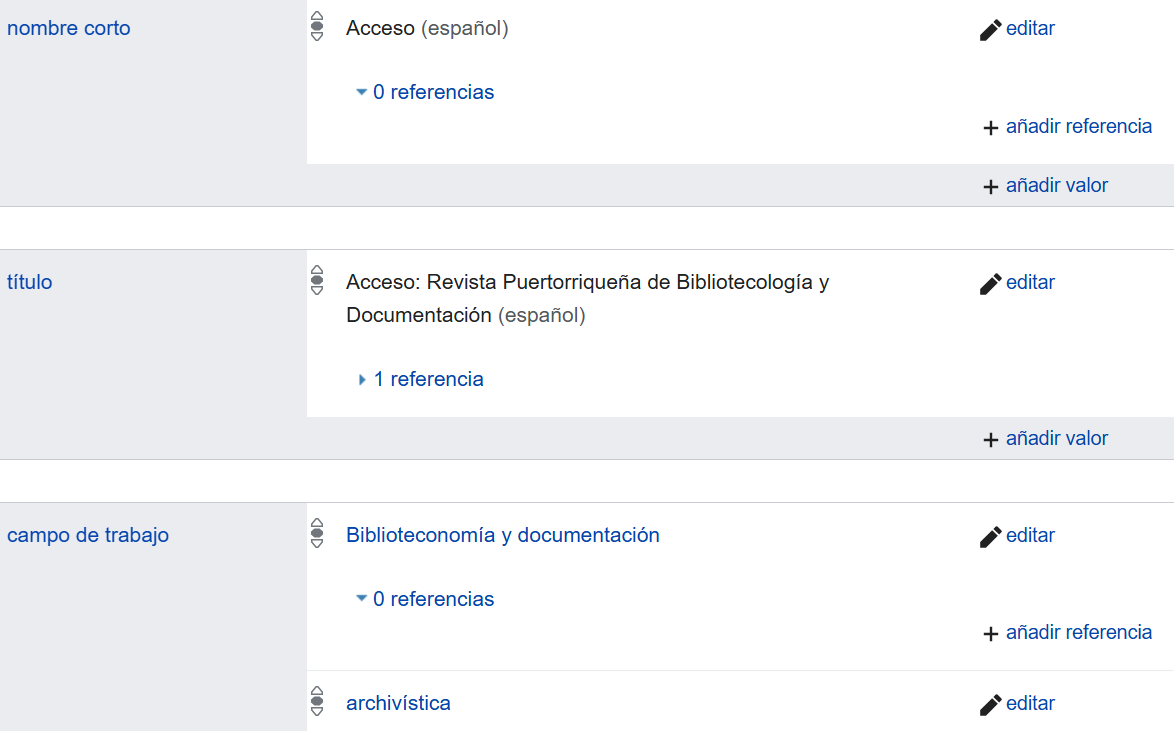The height and width of the screenshot is (731, 1174).
Task: Click the edit pencil next to the título statement
Action: coord(988,282)
